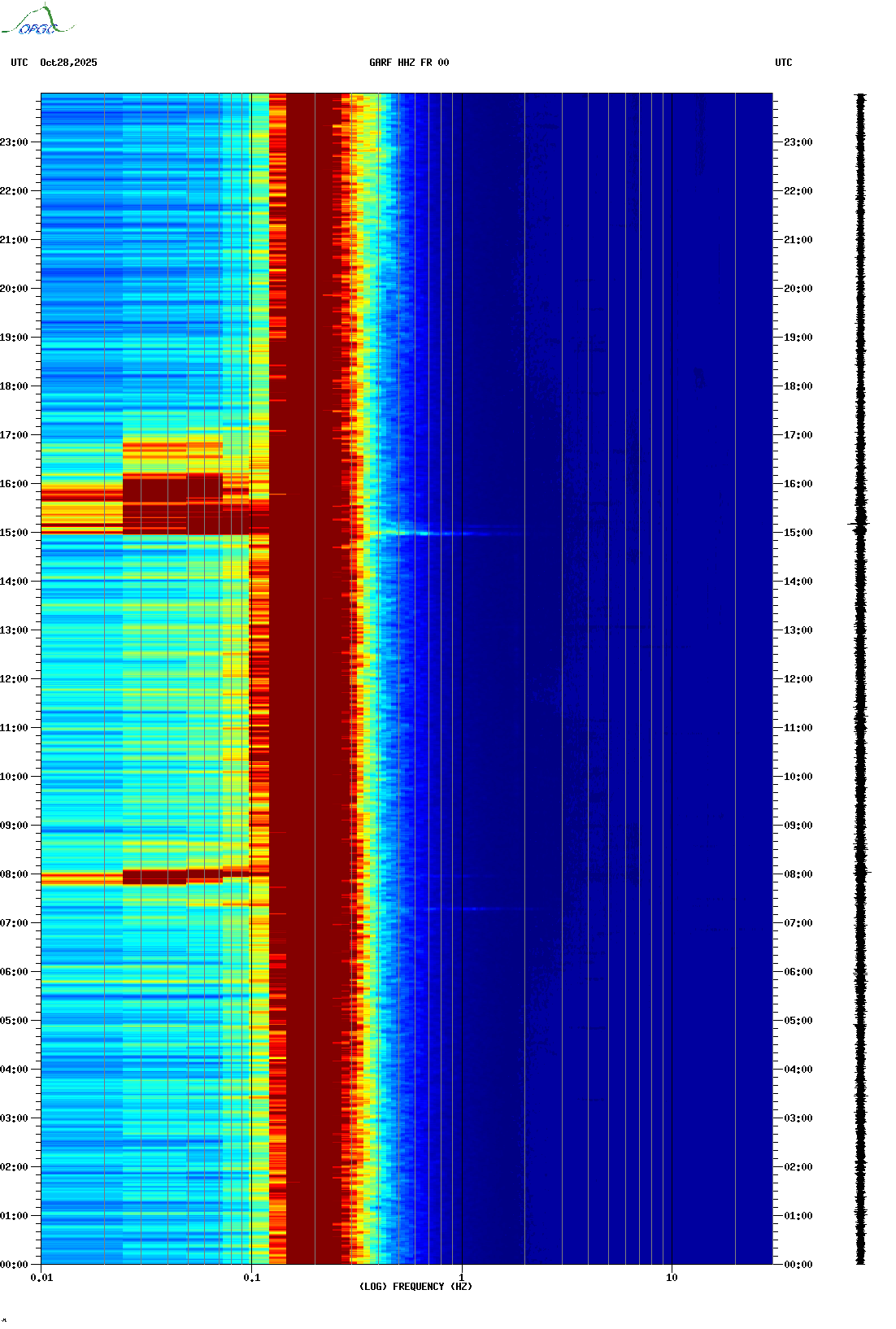Click the 1 Hz frequency axis label
The height and width of the screenshot is (1329, 896).
462,1278
